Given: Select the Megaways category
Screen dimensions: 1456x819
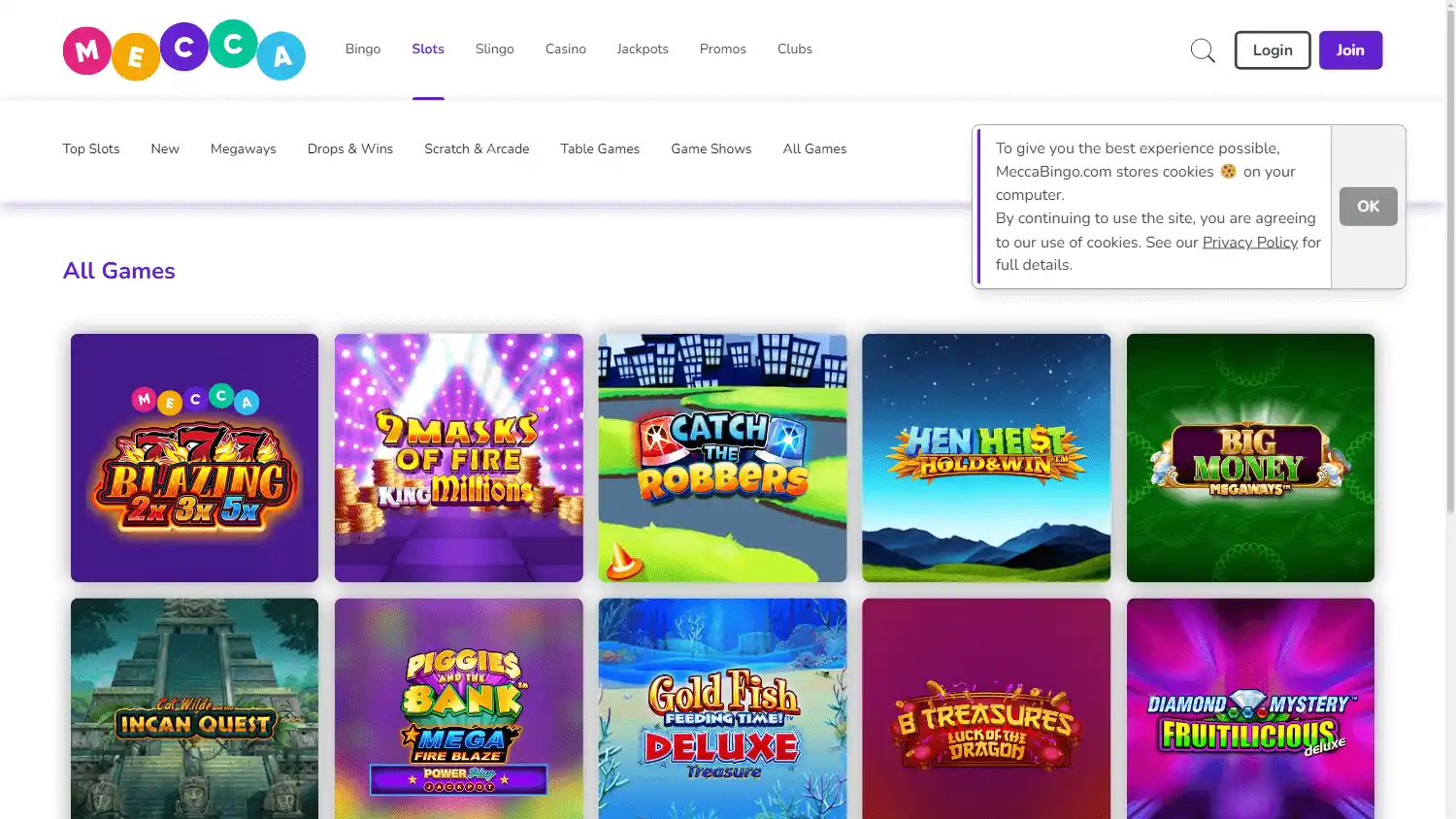Looking at the screenshot, I should pos(244,148).
